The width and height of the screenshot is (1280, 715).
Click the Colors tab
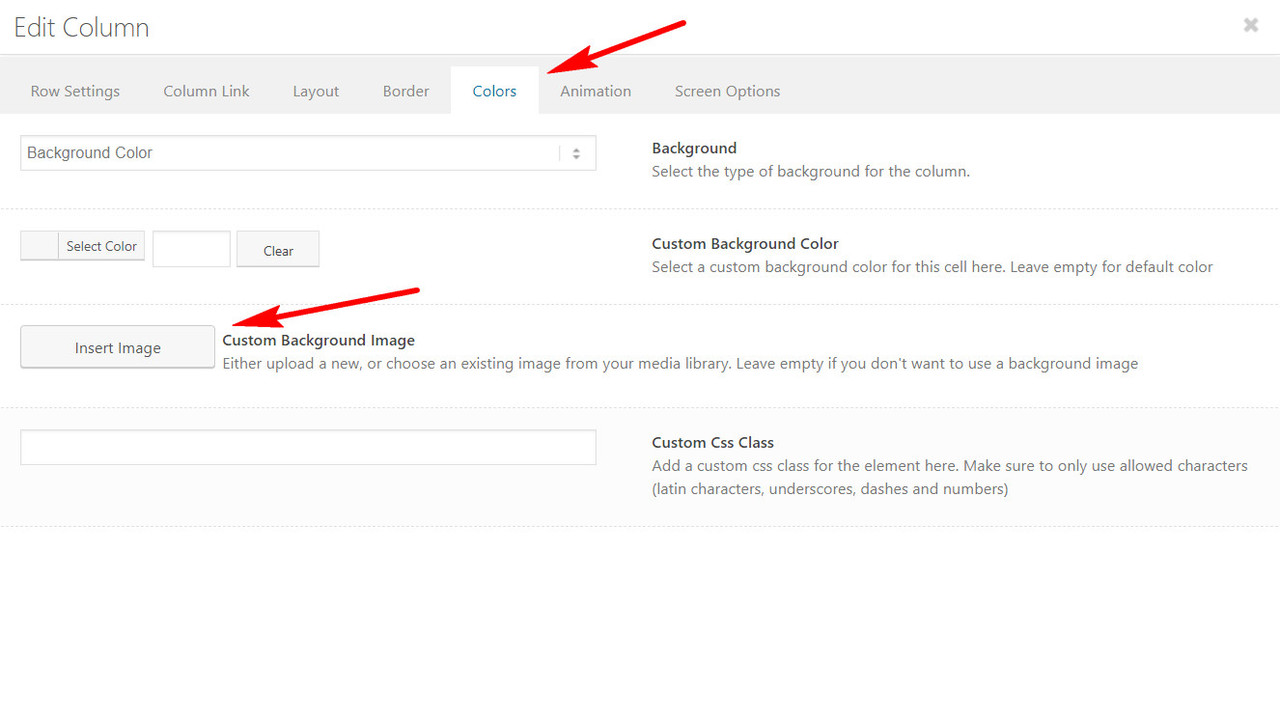coord(495,91)
